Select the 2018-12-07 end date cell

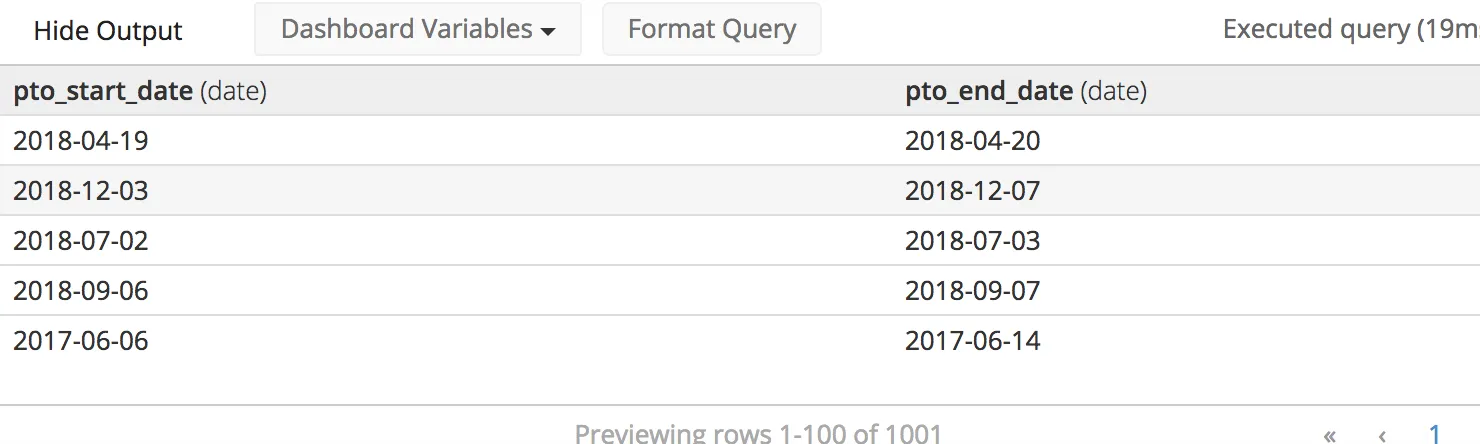click(x=973, y=191)
